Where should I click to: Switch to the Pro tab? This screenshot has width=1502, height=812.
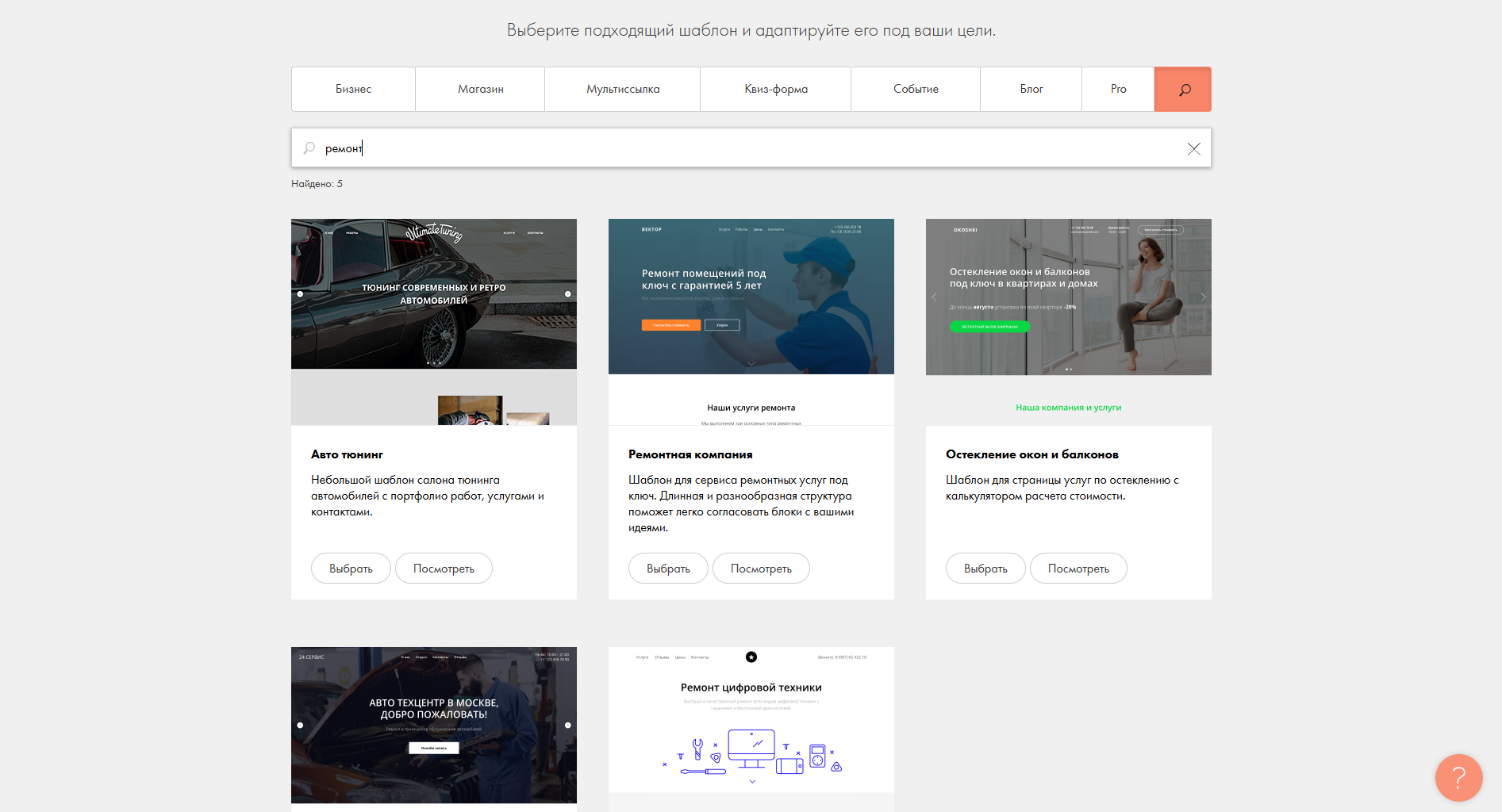pos(1118,90)
